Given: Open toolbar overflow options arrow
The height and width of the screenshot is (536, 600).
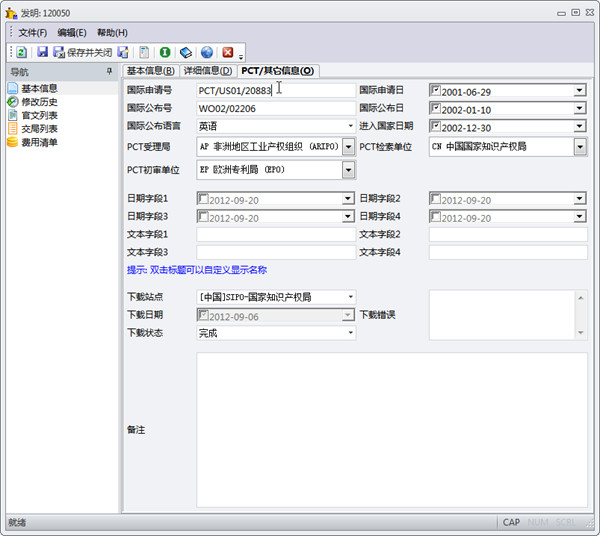Looking at the screenshot, I should pos(241,57).
